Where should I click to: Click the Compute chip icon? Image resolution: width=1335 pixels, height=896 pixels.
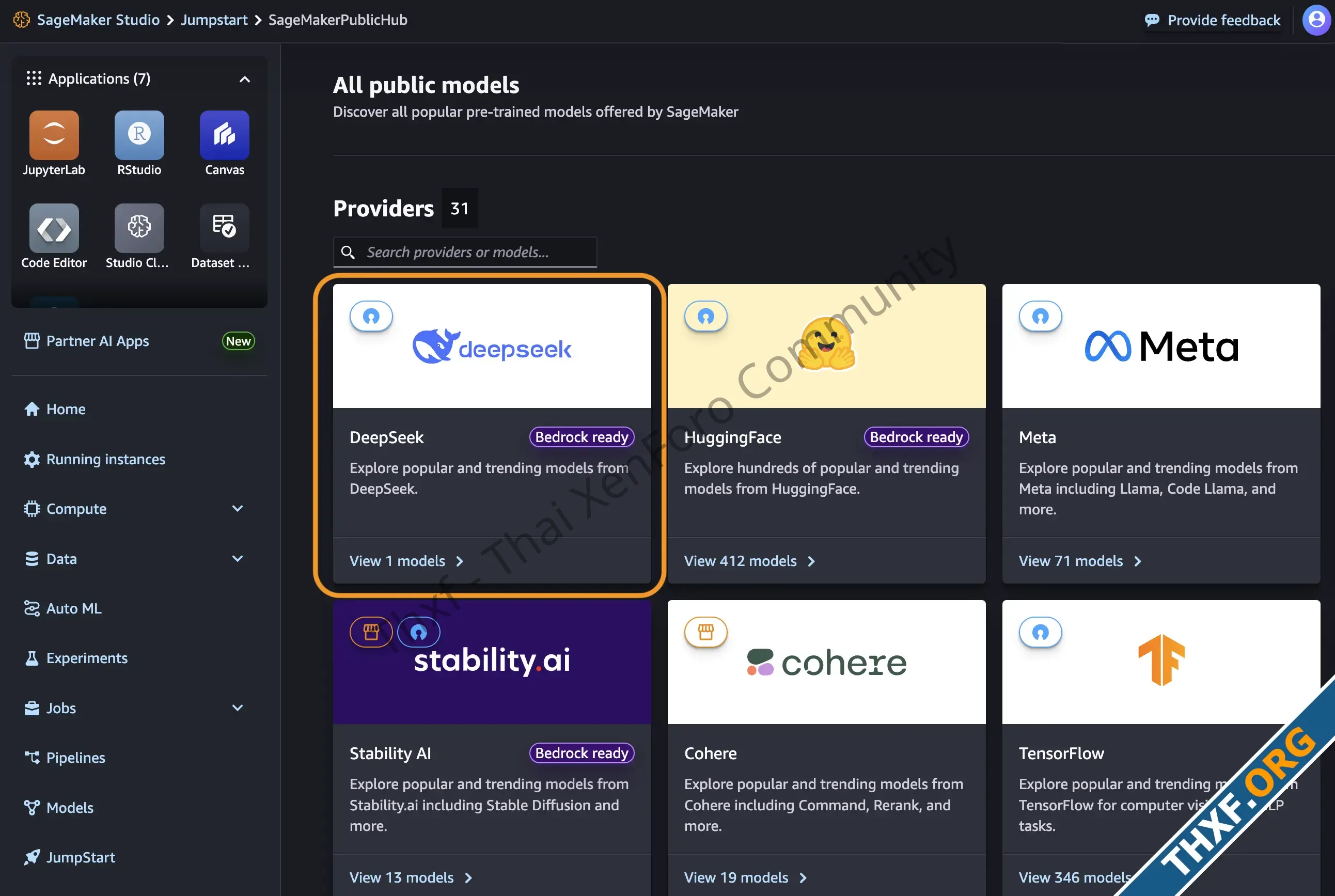(x=32, y=509)
